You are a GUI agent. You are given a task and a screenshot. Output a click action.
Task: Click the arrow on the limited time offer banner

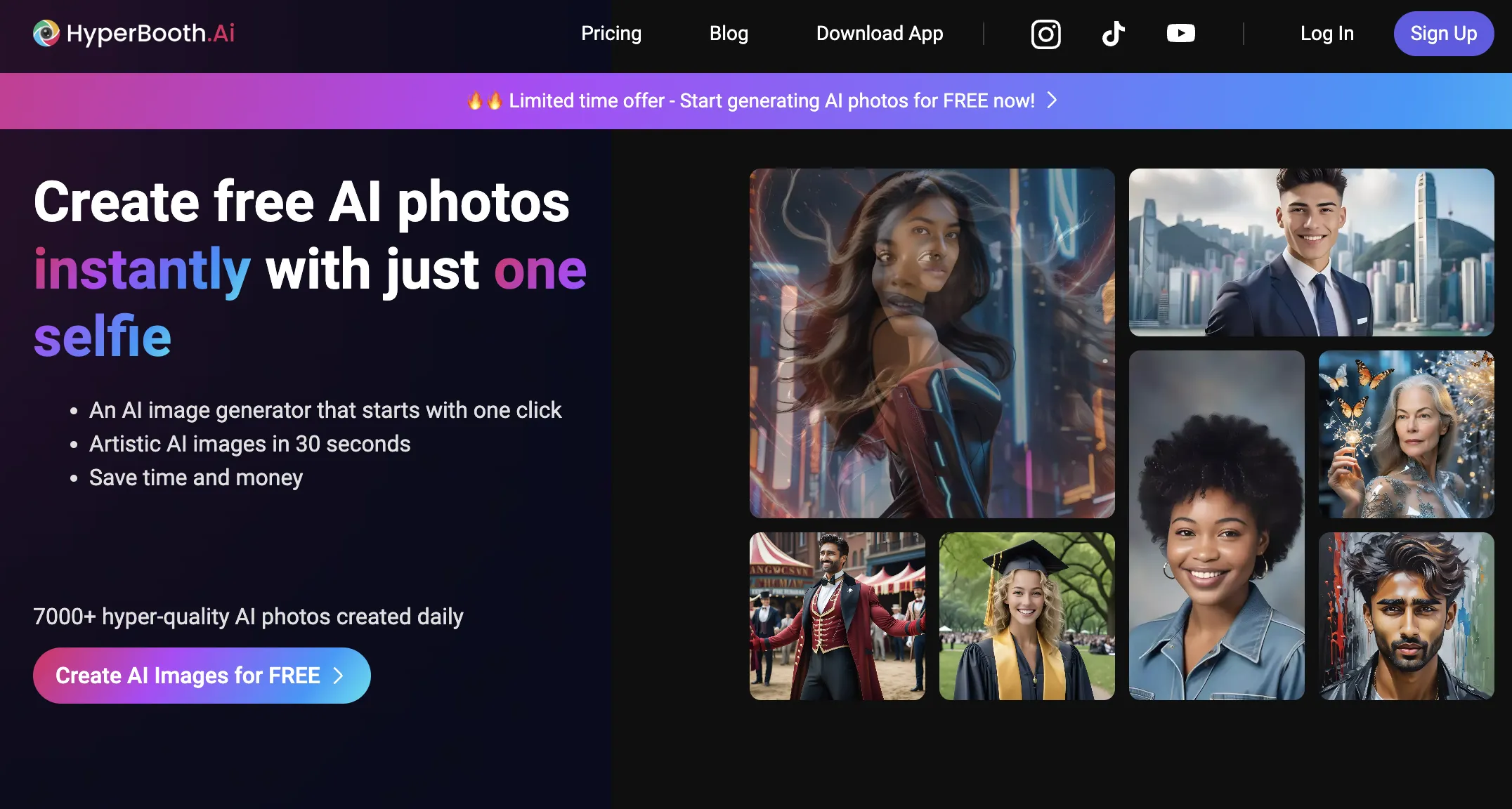pyautogui.click(x=1052, y=100)
